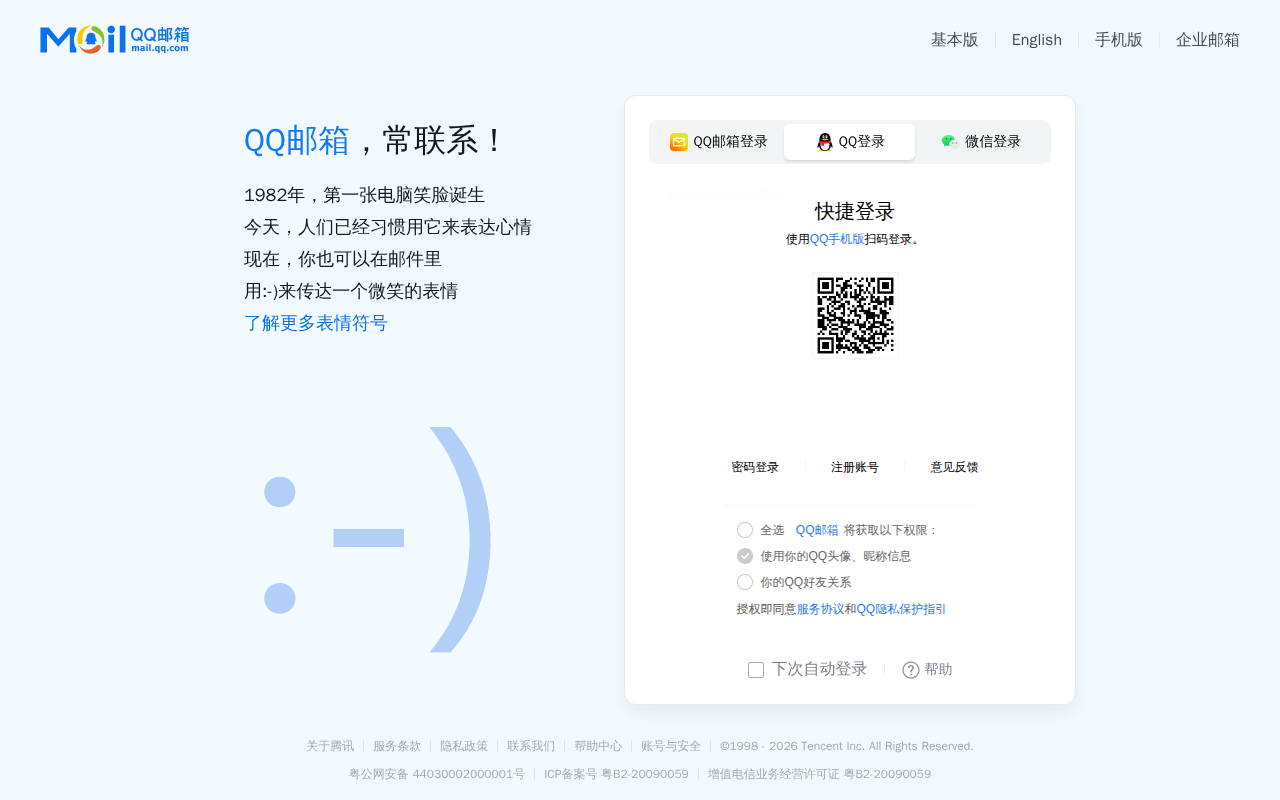The image size is (1280, 800).
Task: Click the QQ Mail logo
Action: (x=114, y=40)
